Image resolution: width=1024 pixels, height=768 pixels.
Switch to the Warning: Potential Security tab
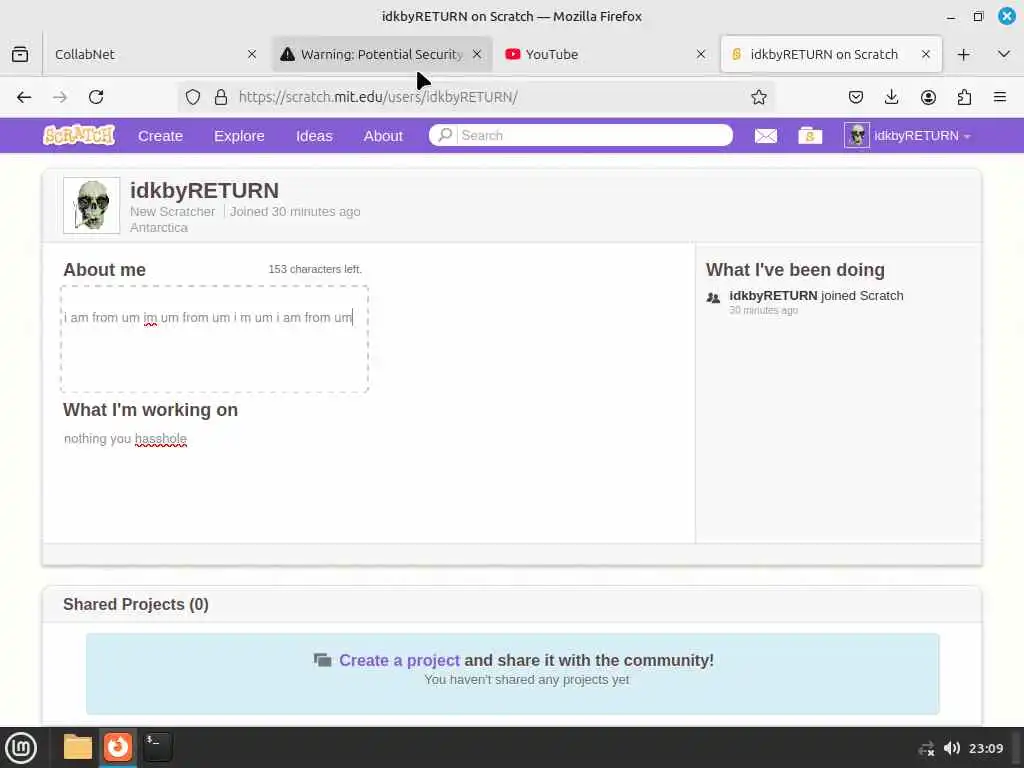[x=381, y=54]
